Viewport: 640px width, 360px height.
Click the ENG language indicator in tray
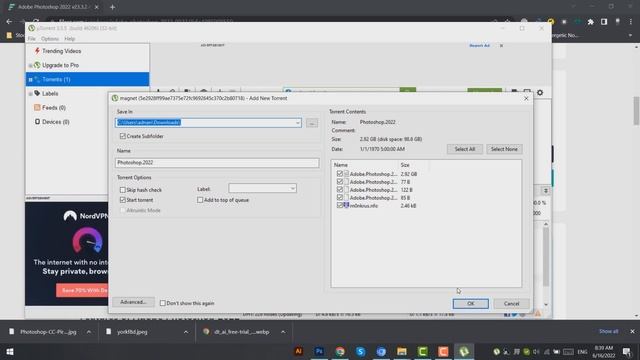pos(582,352)
